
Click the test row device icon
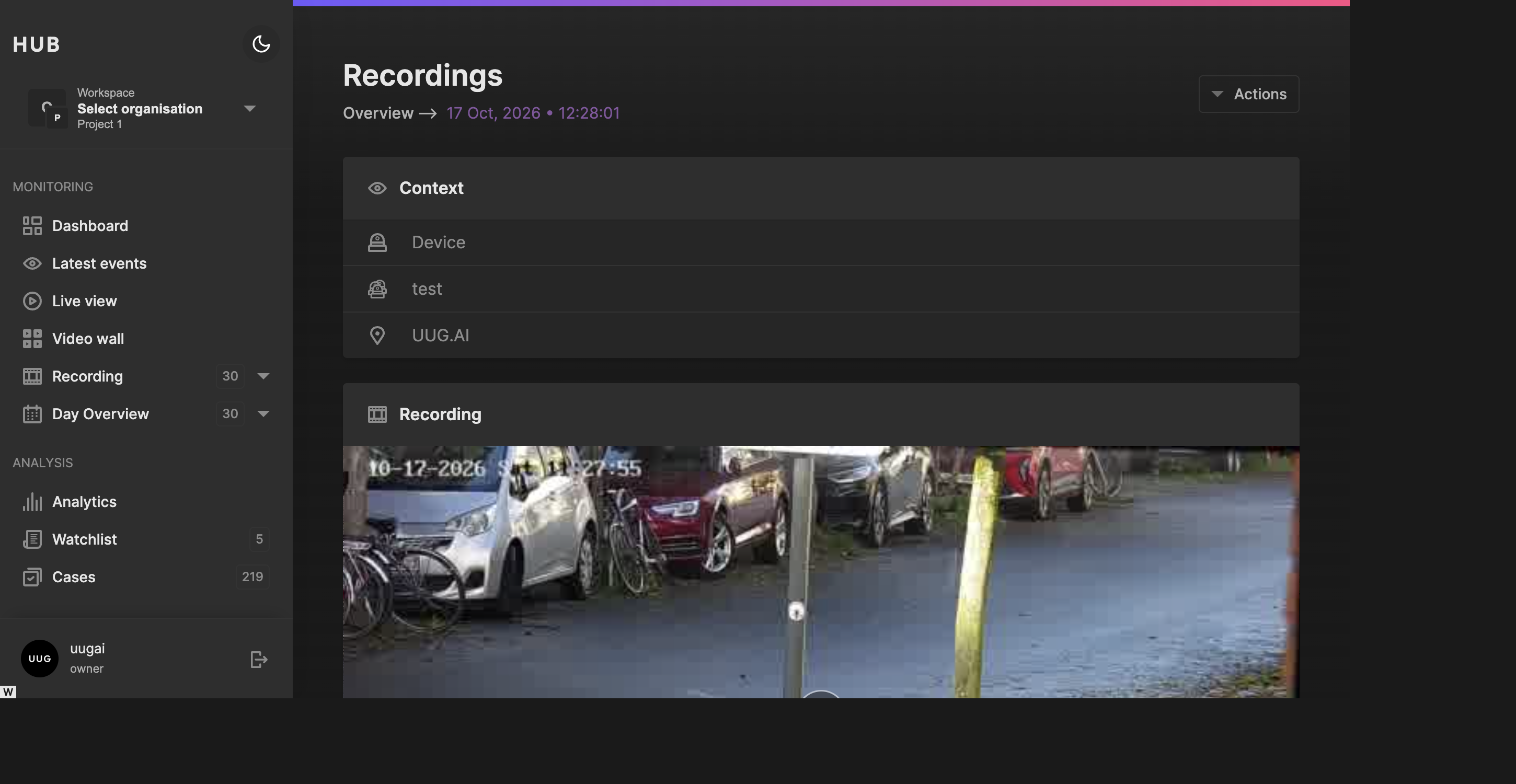(x=377, y=289)
